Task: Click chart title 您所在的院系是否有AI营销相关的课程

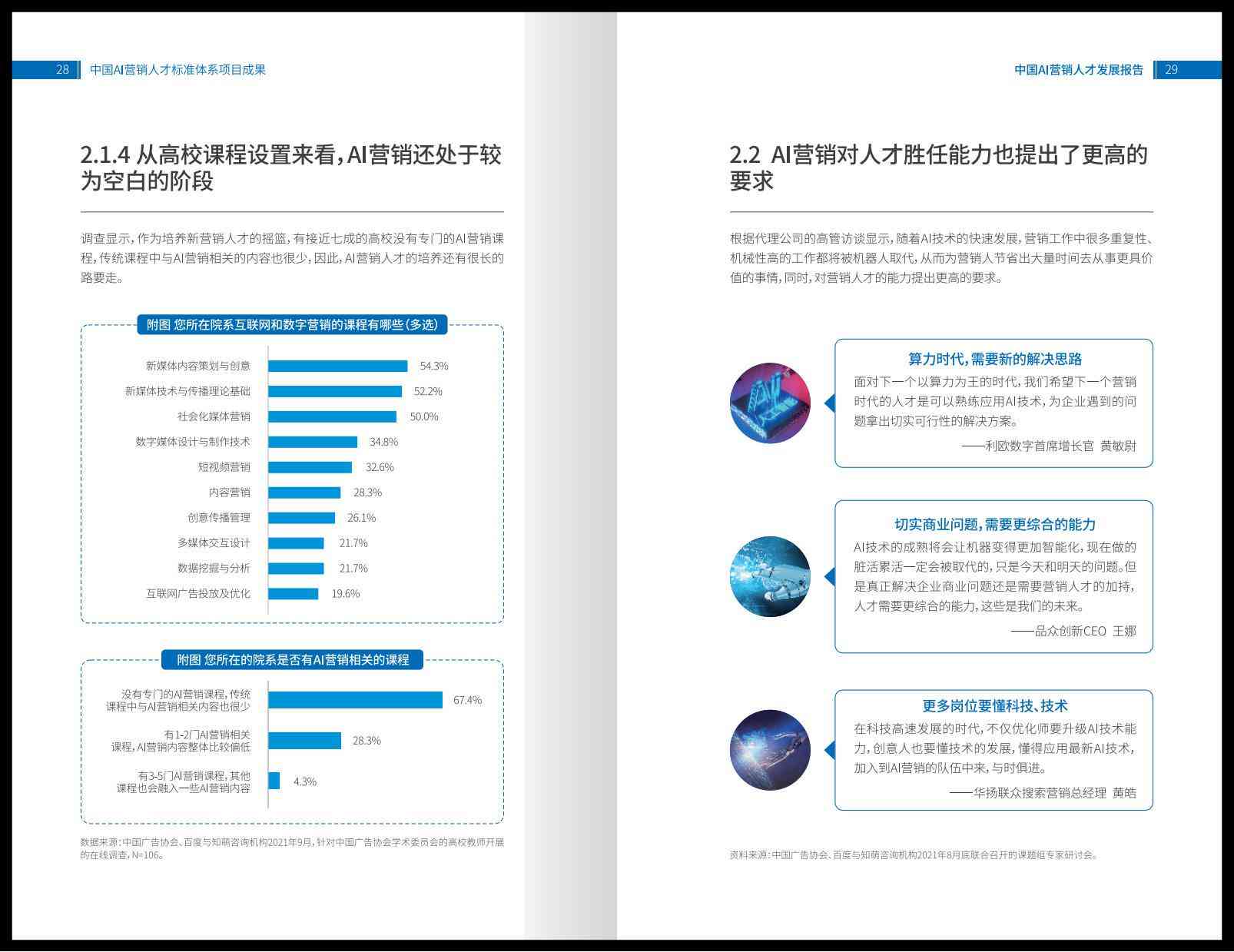Action: click(292, 659)
